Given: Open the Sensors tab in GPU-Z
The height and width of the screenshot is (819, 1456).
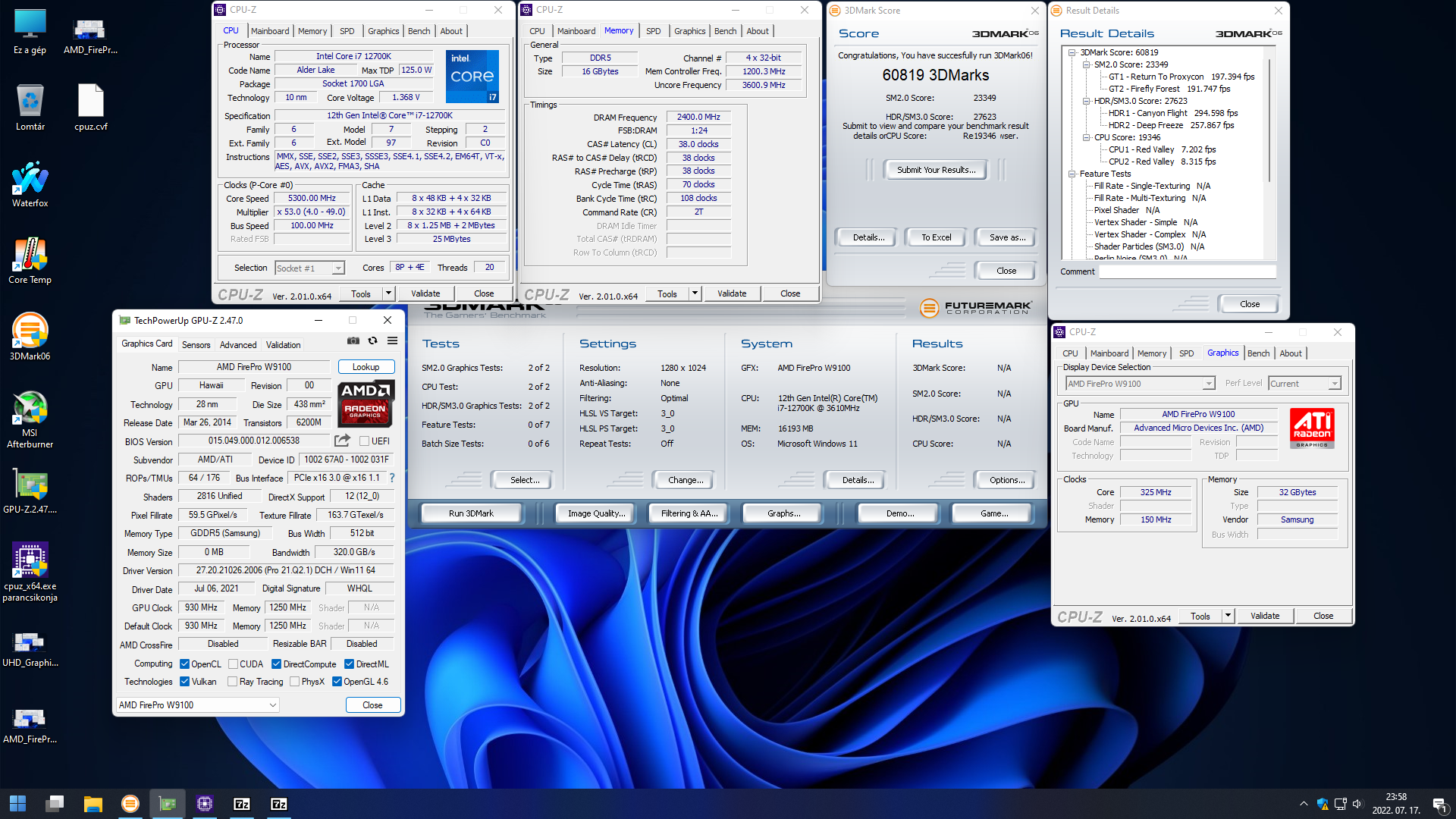Looking at the screenshot, I should point(196,345).
